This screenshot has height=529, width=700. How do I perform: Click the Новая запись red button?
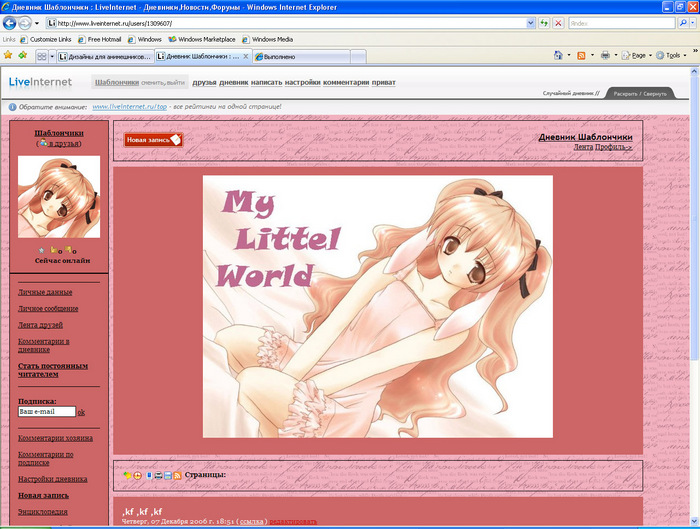pyautogui.click(x=153, y=140)
